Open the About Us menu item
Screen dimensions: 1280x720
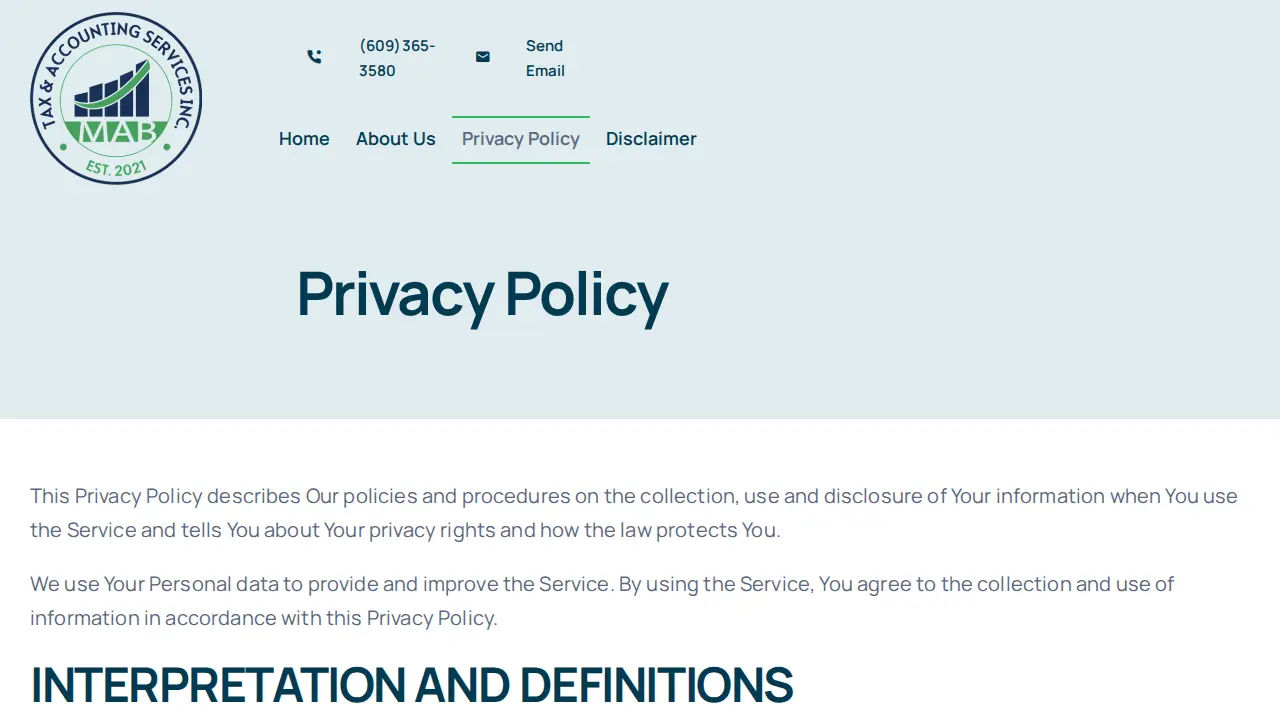click(396, 139)
